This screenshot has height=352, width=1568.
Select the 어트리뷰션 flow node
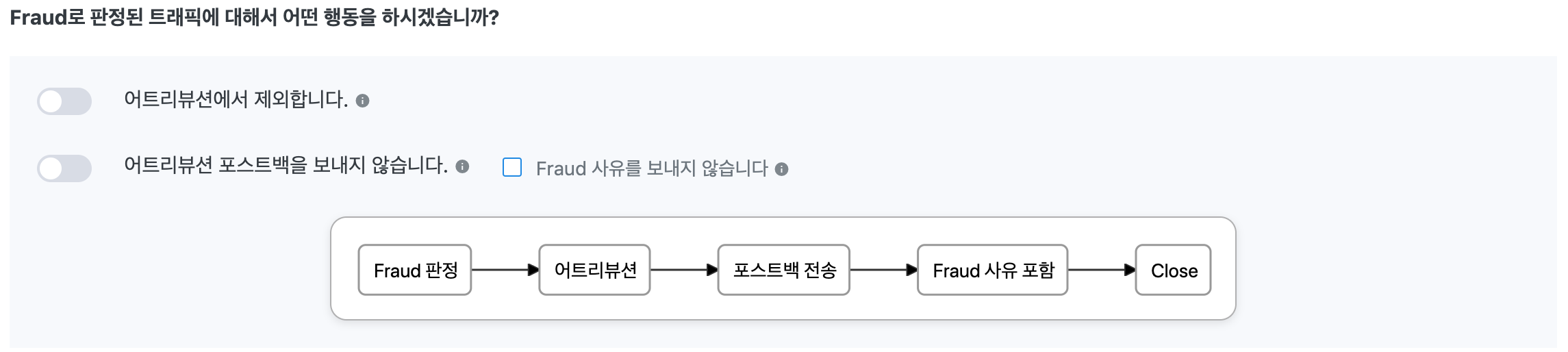point(594,271)
